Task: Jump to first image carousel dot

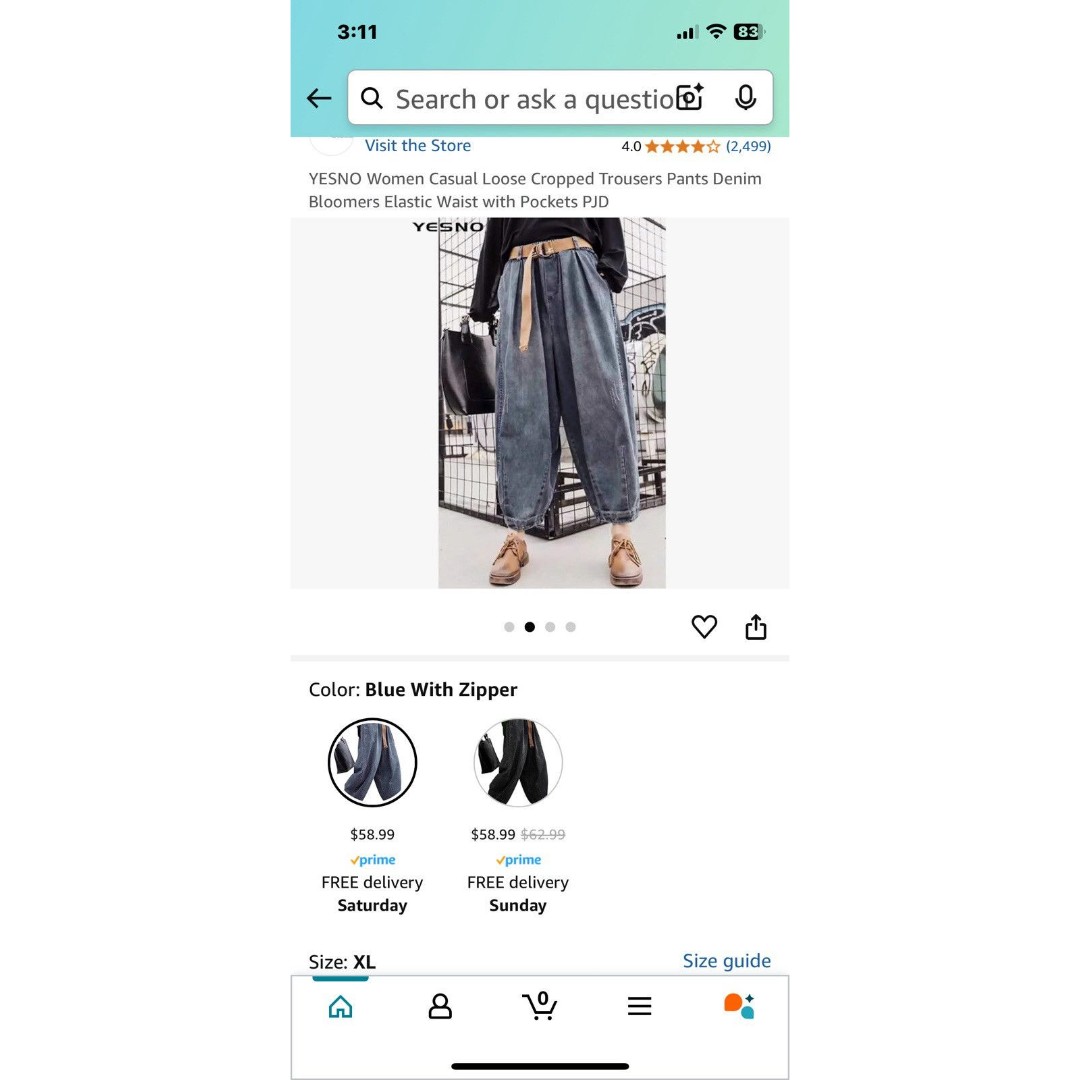Action: pos(509,627)
